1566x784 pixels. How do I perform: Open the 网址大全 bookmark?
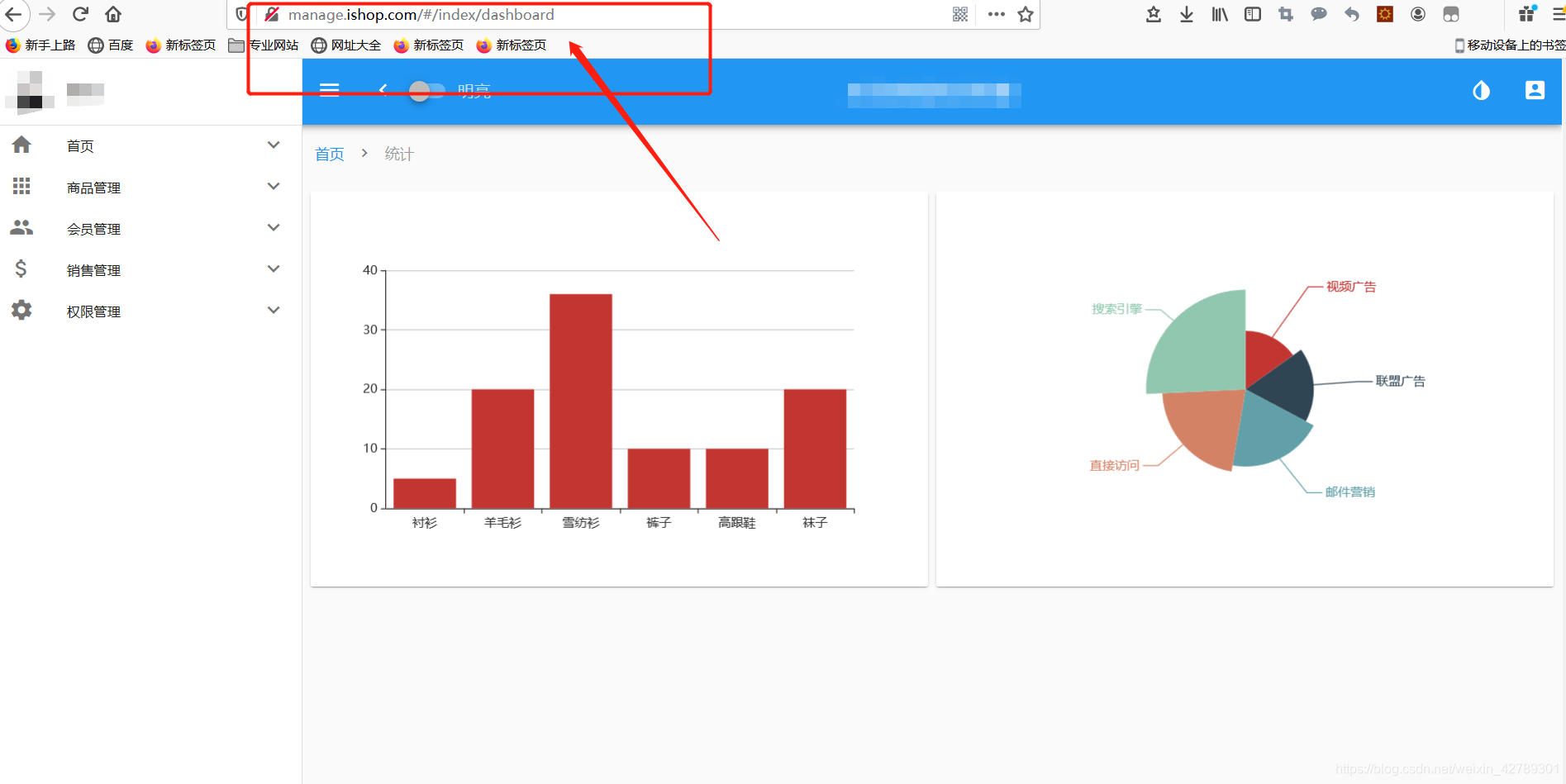(x=346, y=45)
